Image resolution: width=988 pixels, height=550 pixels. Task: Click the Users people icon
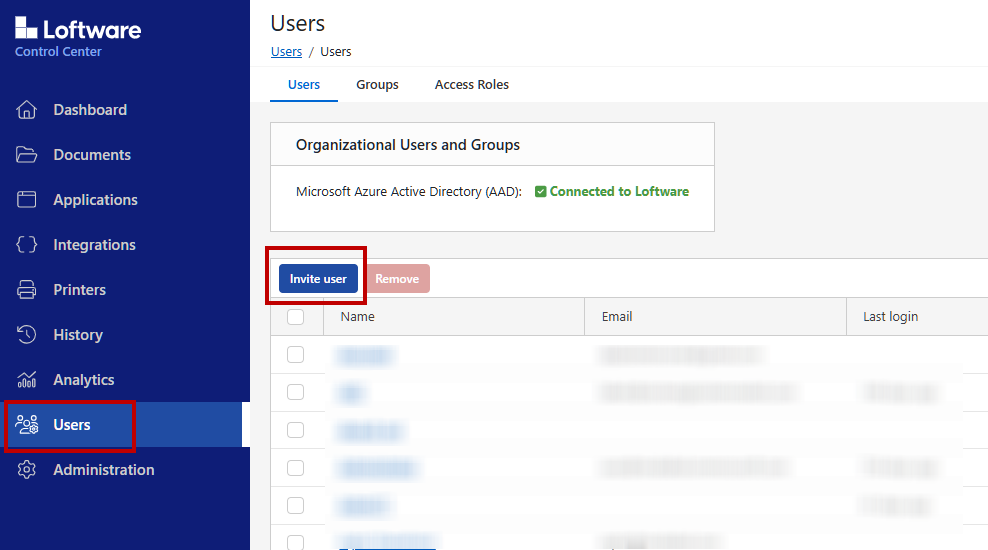click(26, 425)
